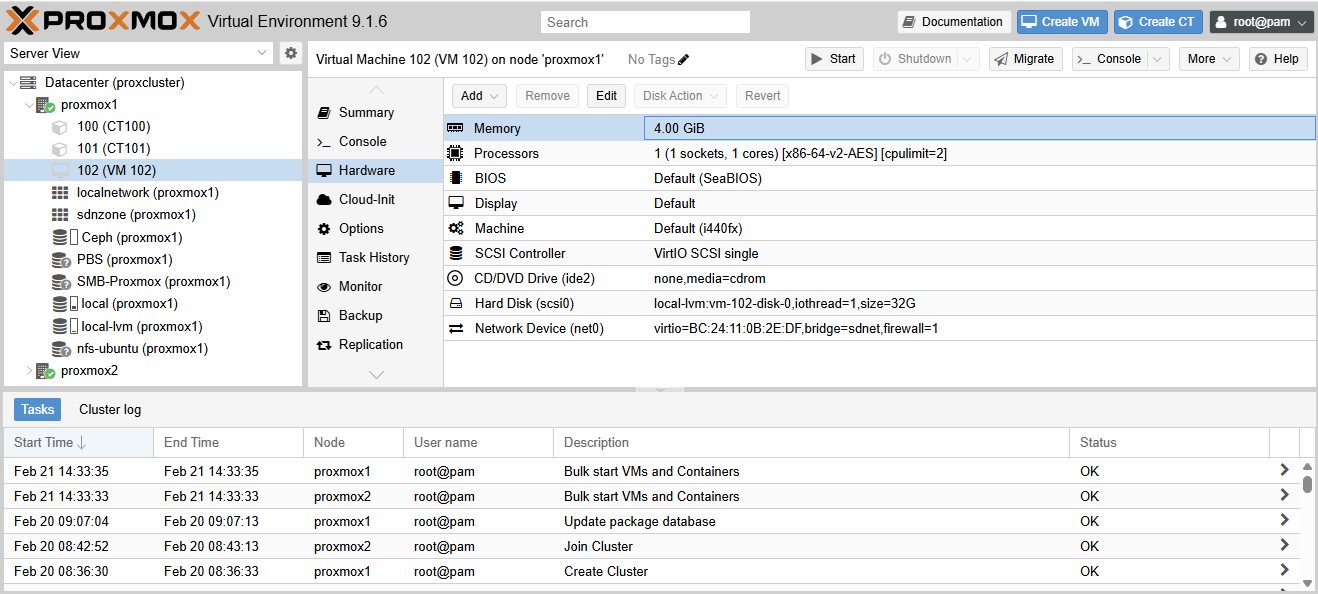The width and height of the screenshot is (1318, 594).
Task: Select 102 (VM 102) tree item
Action: pos(153,171)
